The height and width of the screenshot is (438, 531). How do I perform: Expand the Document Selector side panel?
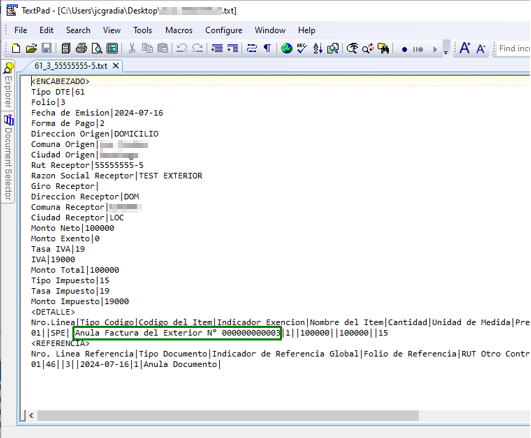coord(8,158)
